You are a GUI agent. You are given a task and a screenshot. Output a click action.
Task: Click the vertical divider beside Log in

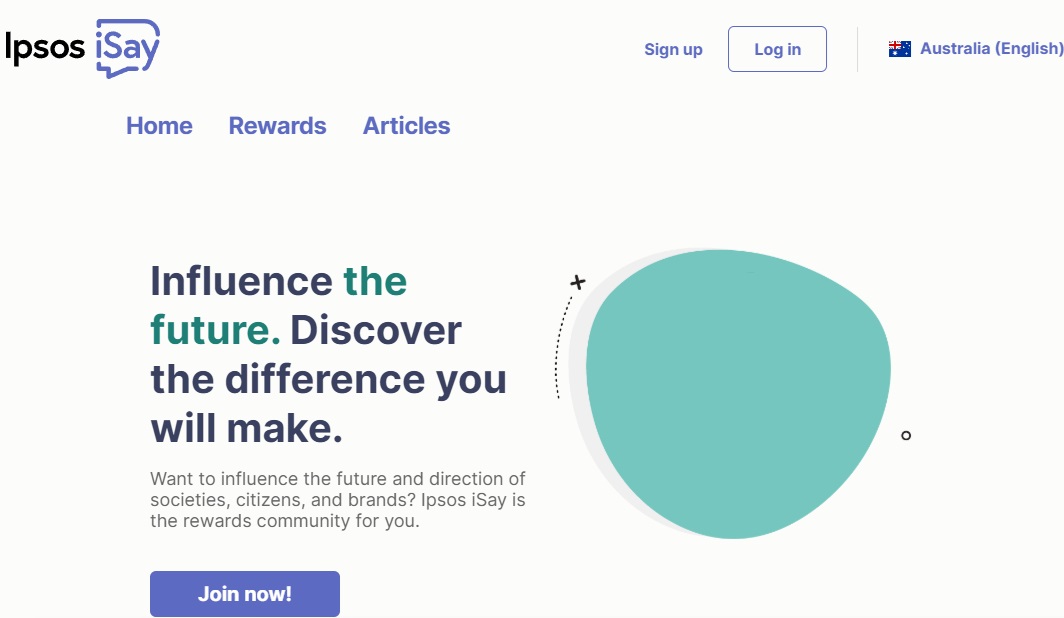click(857, 49)
